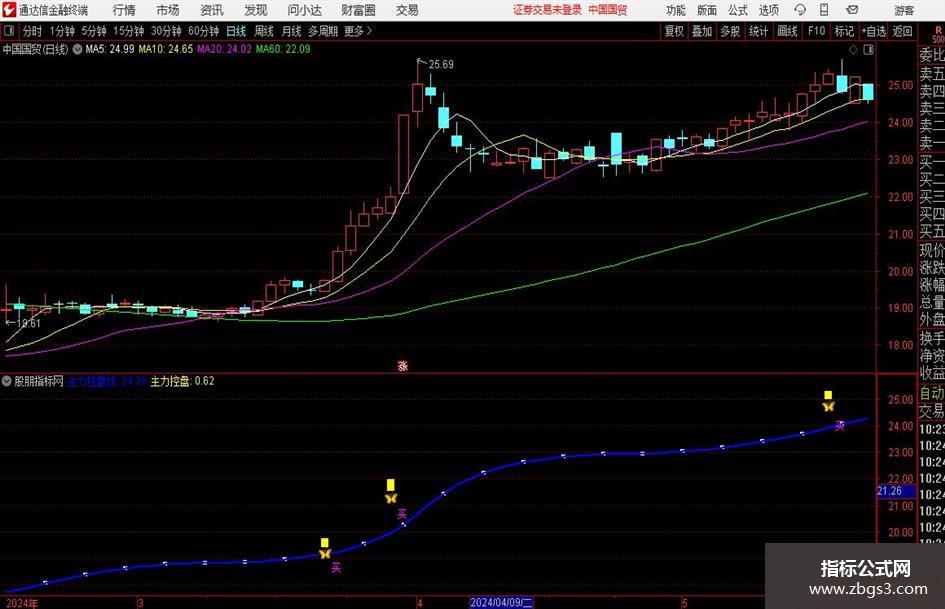This screenshot has width=945, height=609.
Task: Click the 25.69 high price label
Action: [x=441, y=65]
